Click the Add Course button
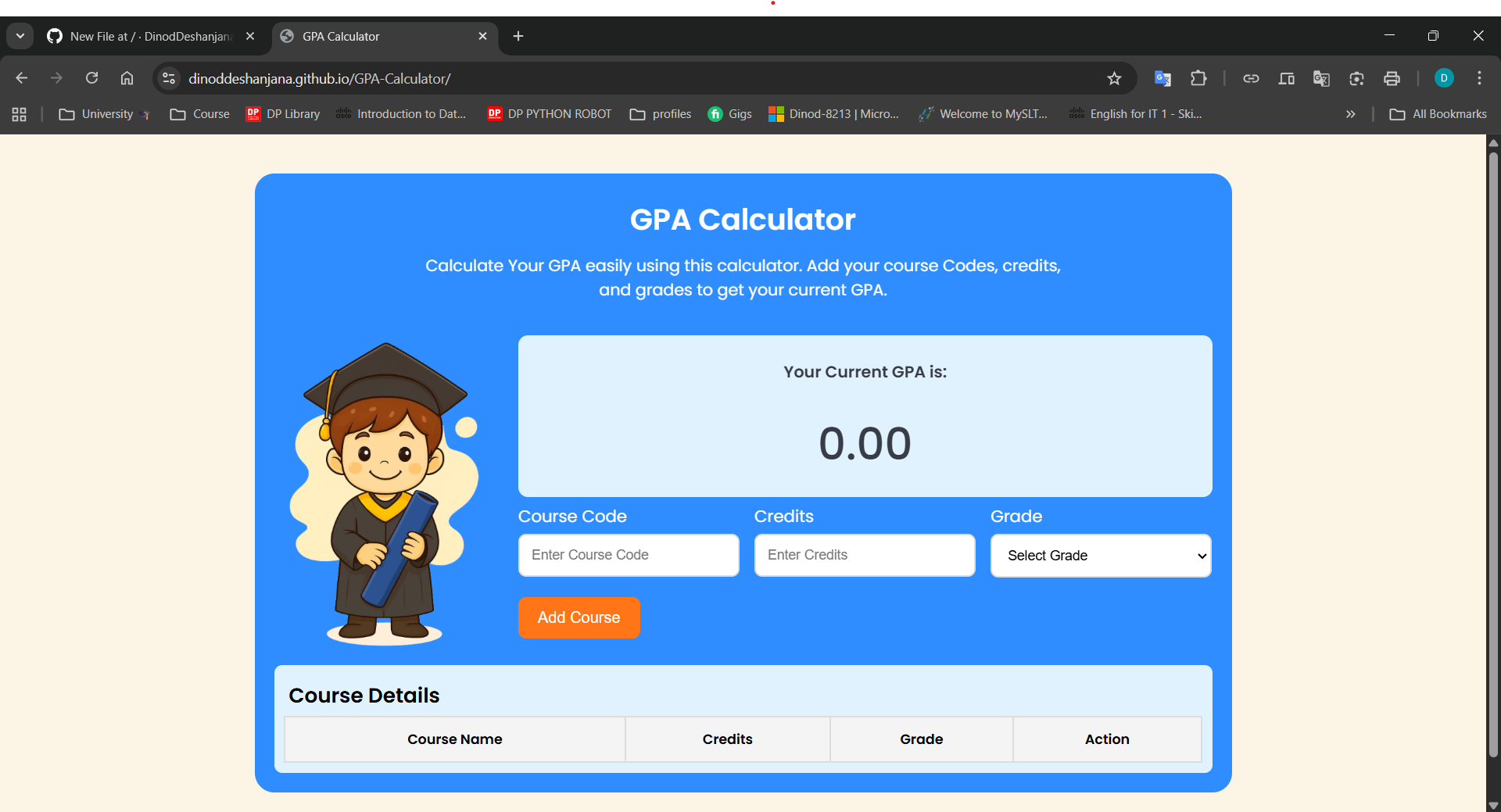Viewport: 1501px width, 812px height. pos(579,617)
